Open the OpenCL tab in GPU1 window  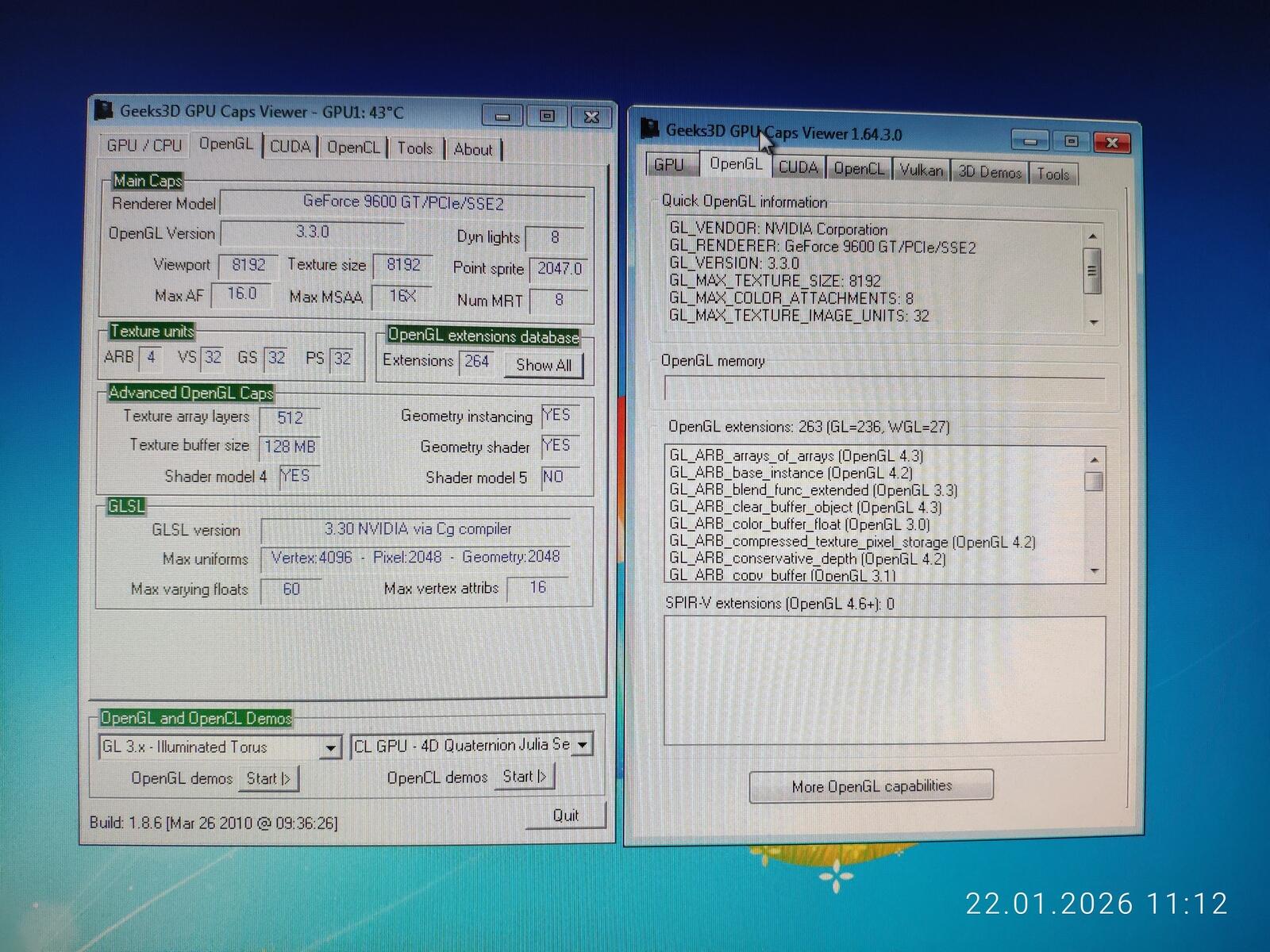click(353, 148)
